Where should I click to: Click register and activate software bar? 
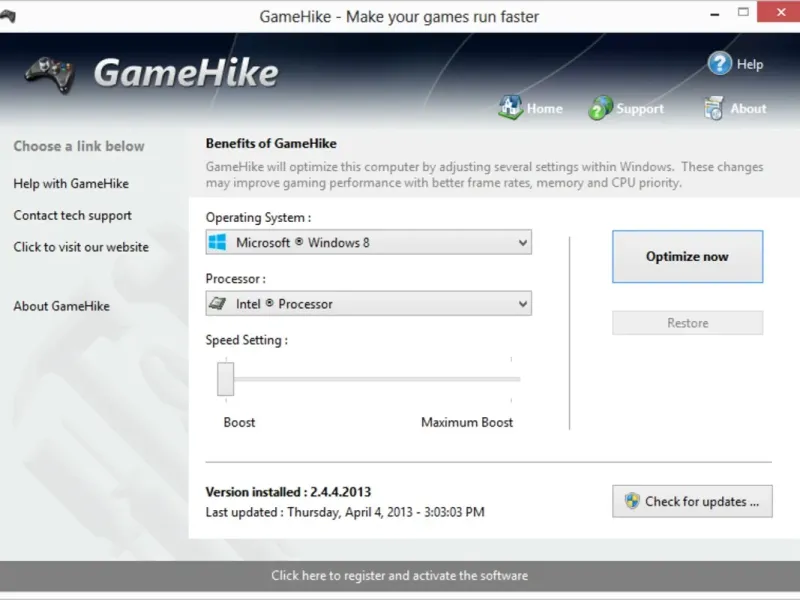pyautogui.click(x=400, y=576)
